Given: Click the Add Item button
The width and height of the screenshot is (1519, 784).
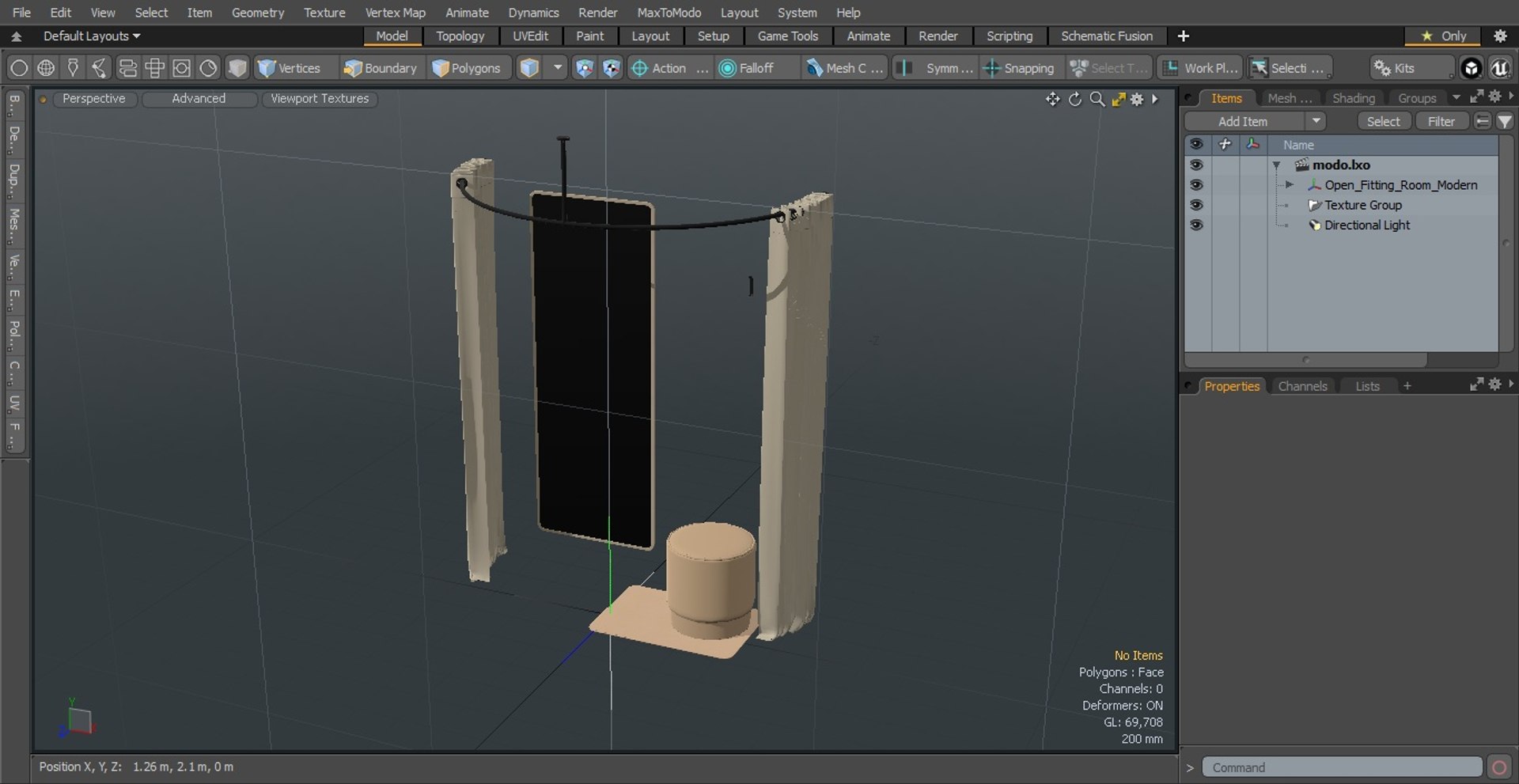Looking at the screenshot, I should coord(1244,121).
